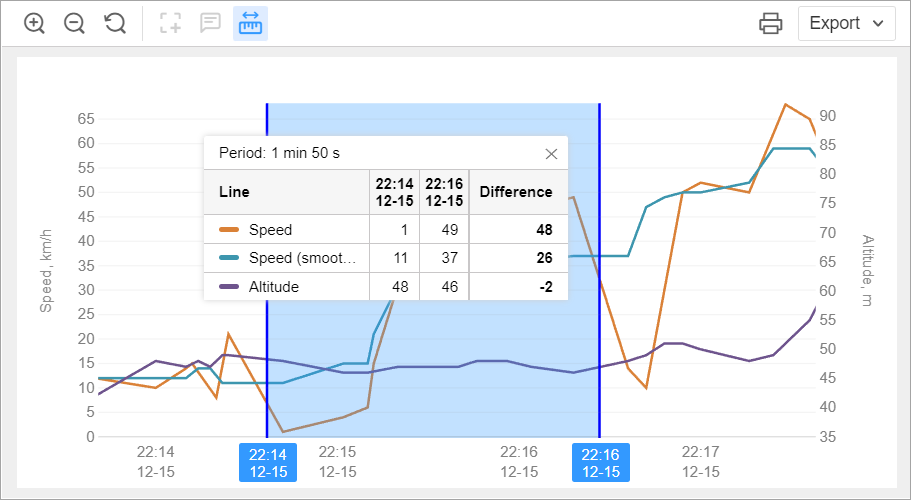Viewport: 911px width, 500px height.
Task: Print the chart
Action: [x=770, y=23]
